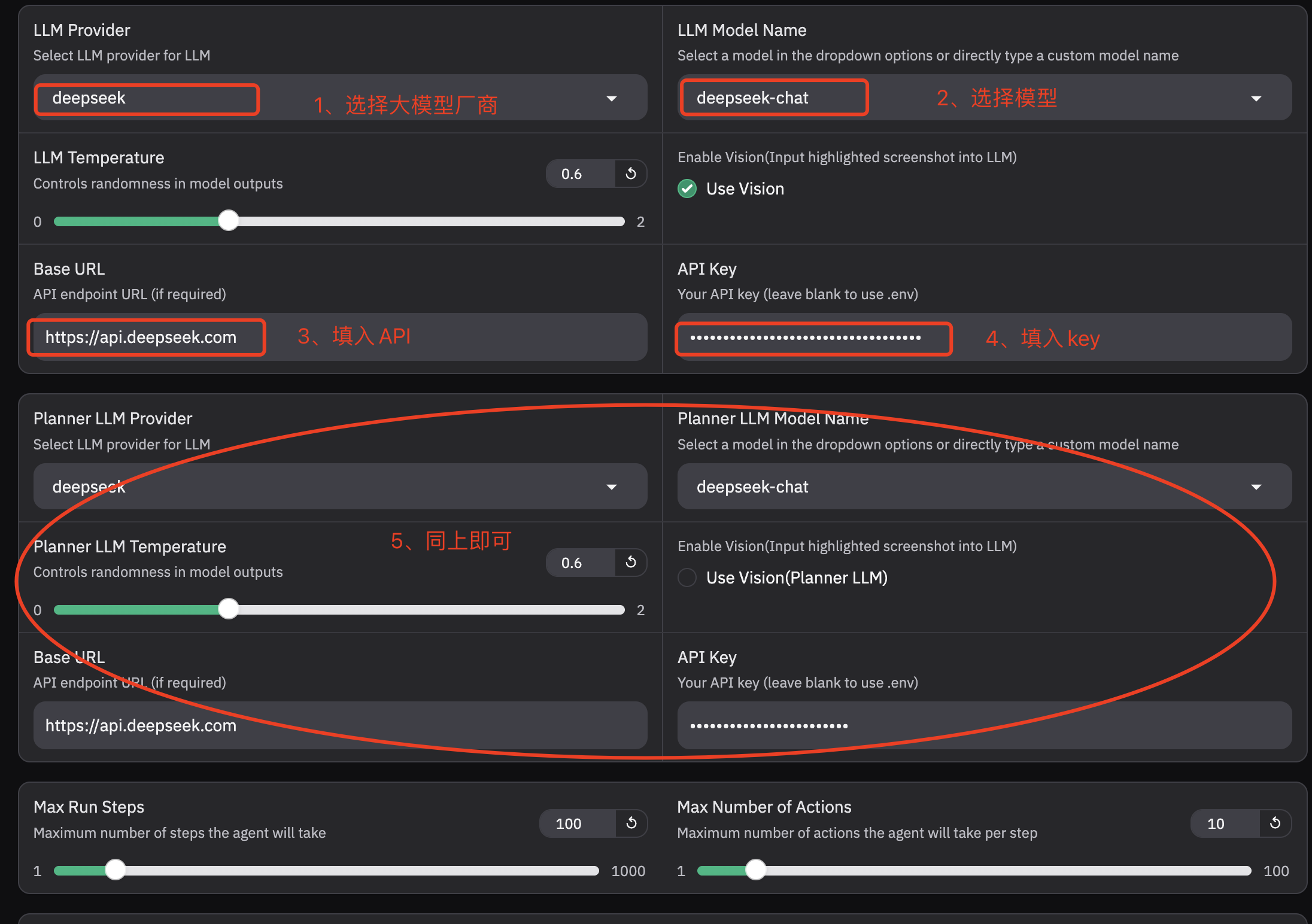Reset the Max Run Steps value
The width and height of the screenshot is (1312, 924).
click(x=631, y=823)
